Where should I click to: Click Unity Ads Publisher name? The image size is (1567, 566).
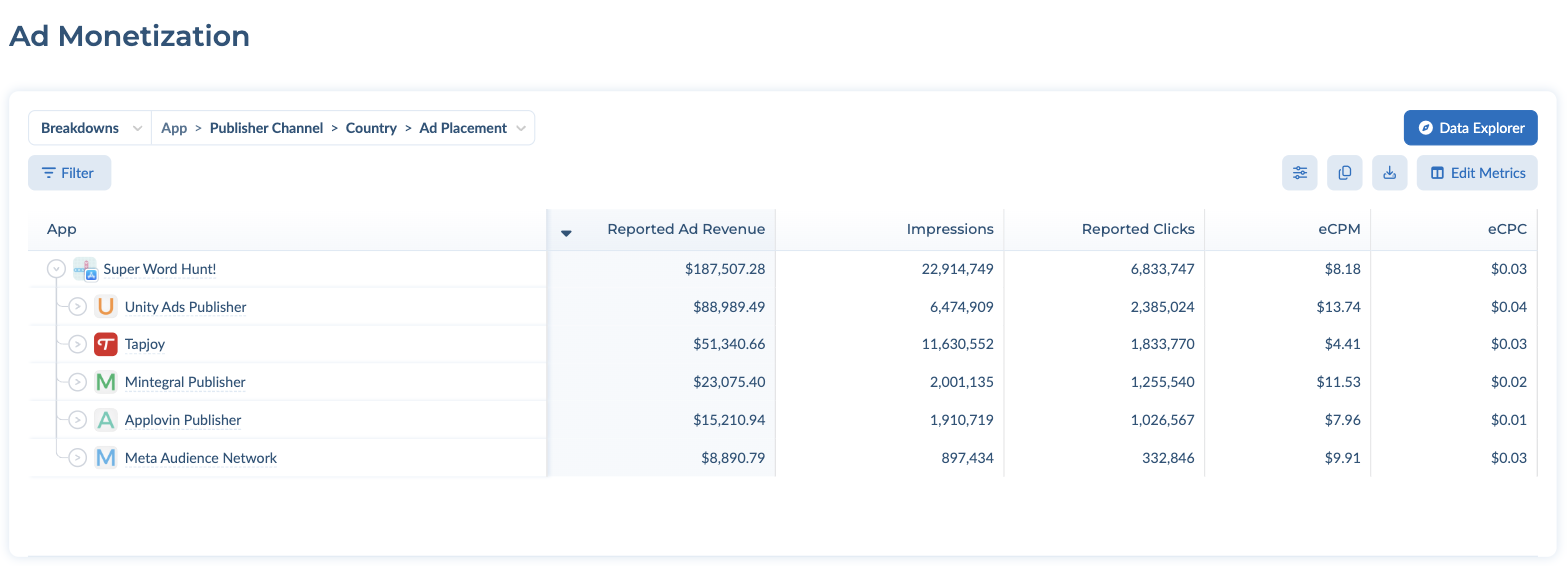tap(185, 307)
